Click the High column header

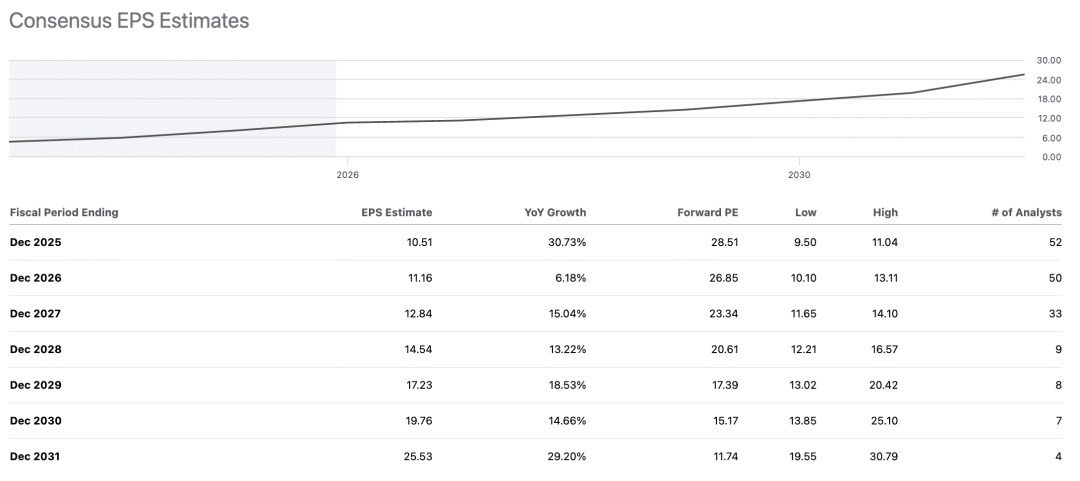coord(885,212)
